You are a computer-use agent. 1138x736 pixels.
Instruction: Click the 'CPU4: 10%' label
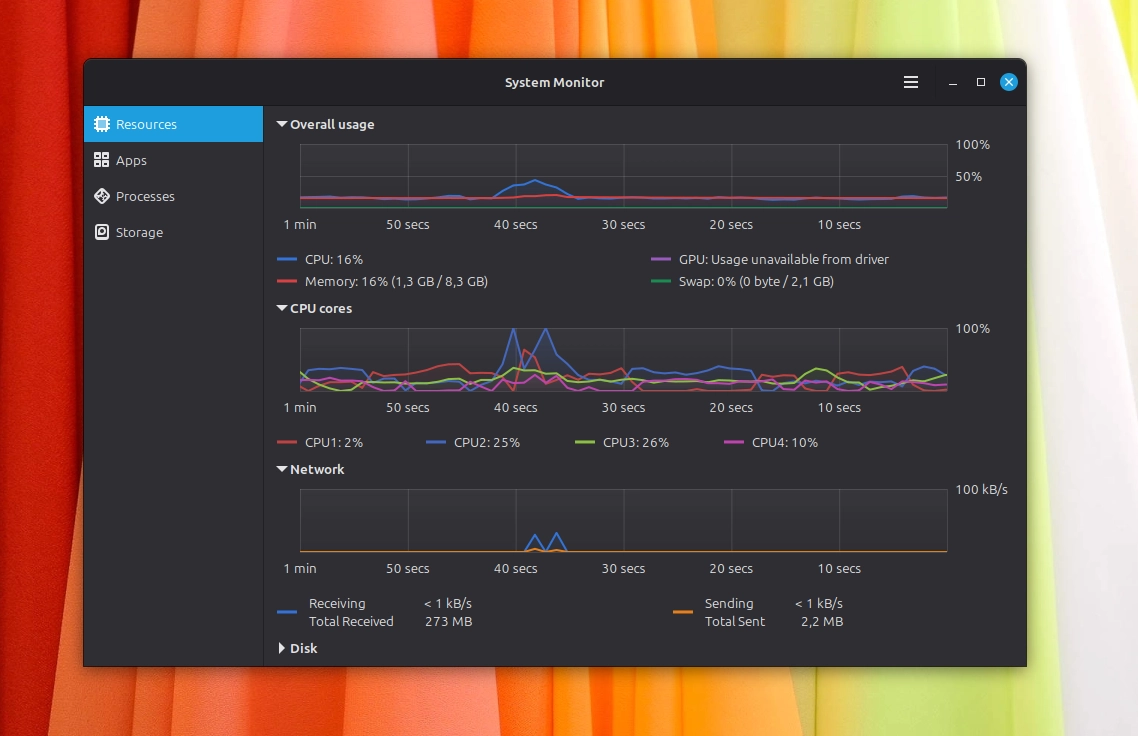point(785,442)
